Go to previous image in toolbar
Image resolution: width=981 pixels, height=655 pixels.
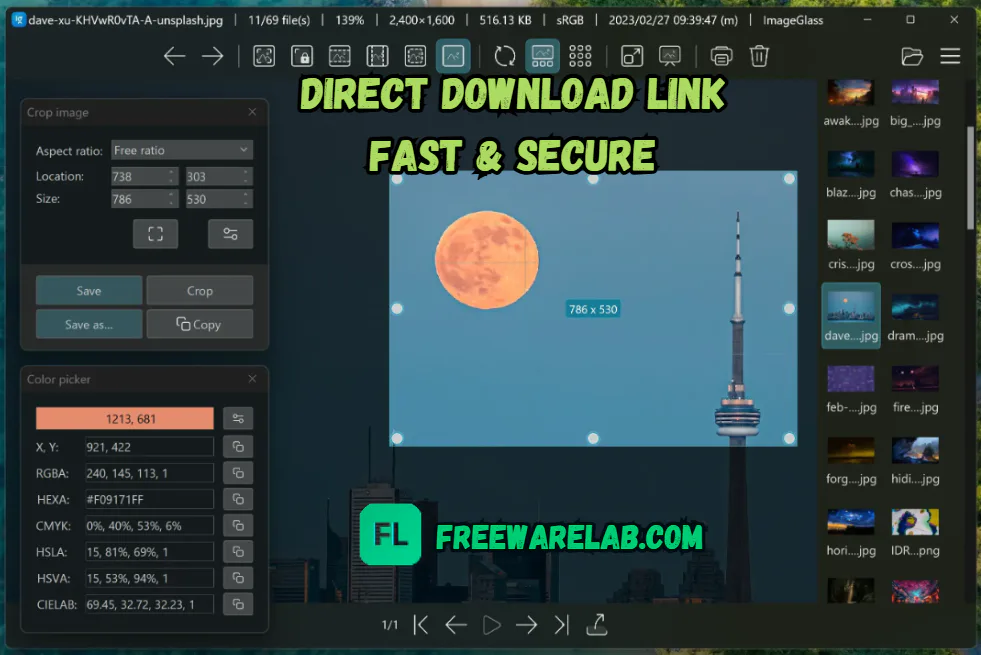point(175,56)
